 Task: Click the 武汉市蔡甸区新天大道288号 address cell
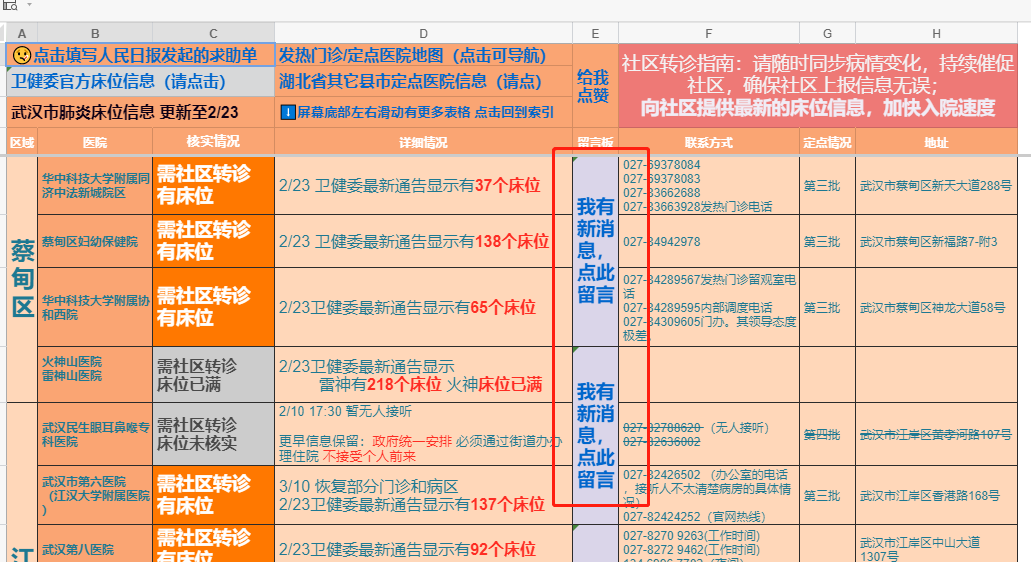click(x=936, y=185)
